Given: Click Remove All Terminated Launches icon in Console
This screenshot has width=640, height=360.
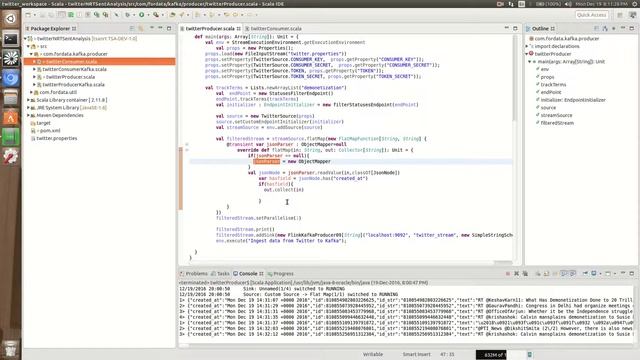Looking at the screenshot, I should click(525, 273).
